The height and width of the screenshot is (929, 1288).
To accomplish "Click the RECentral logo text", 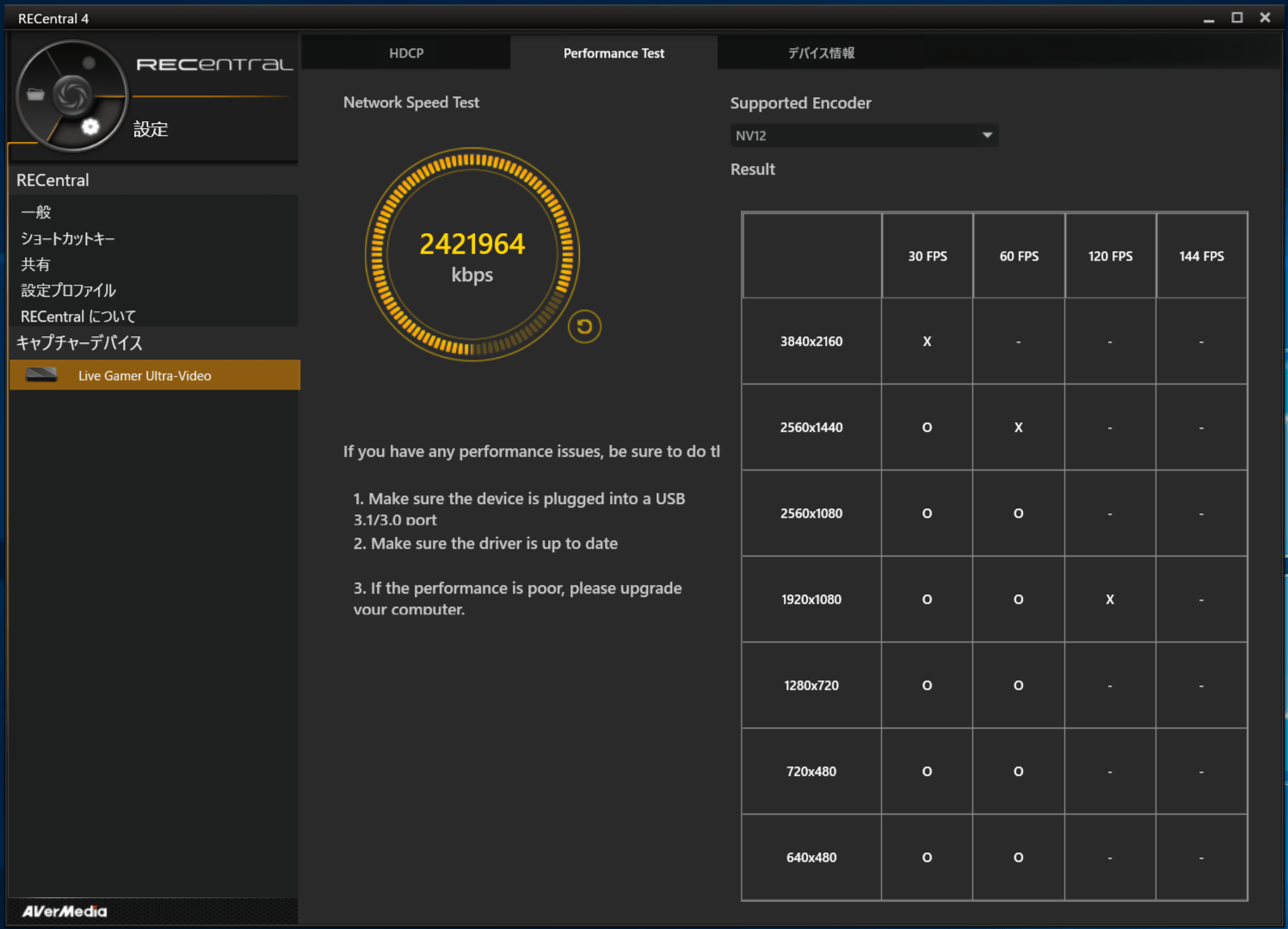I will pos(214,65).
